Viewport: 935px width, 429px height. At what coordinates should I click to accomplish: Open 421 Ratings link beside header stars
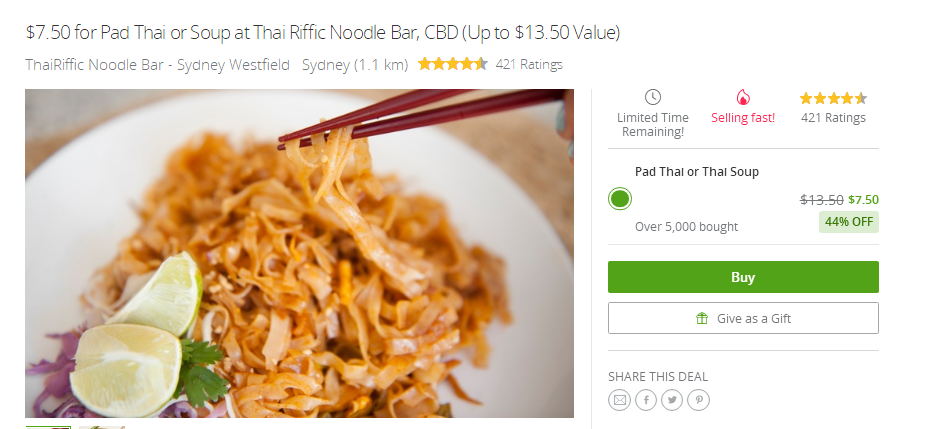(529, 64)
